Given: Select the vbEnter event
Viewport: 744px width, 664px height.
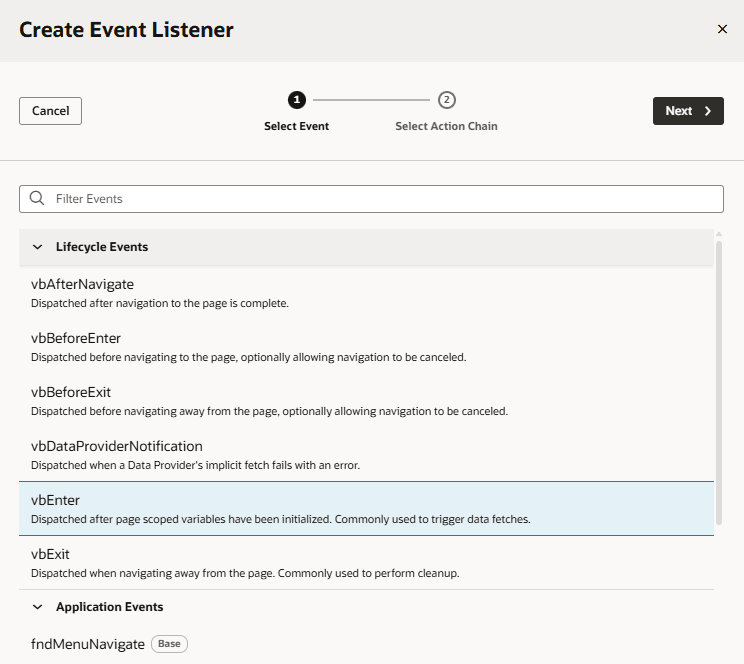Looking at the screenshot, I should coord(366,509).
